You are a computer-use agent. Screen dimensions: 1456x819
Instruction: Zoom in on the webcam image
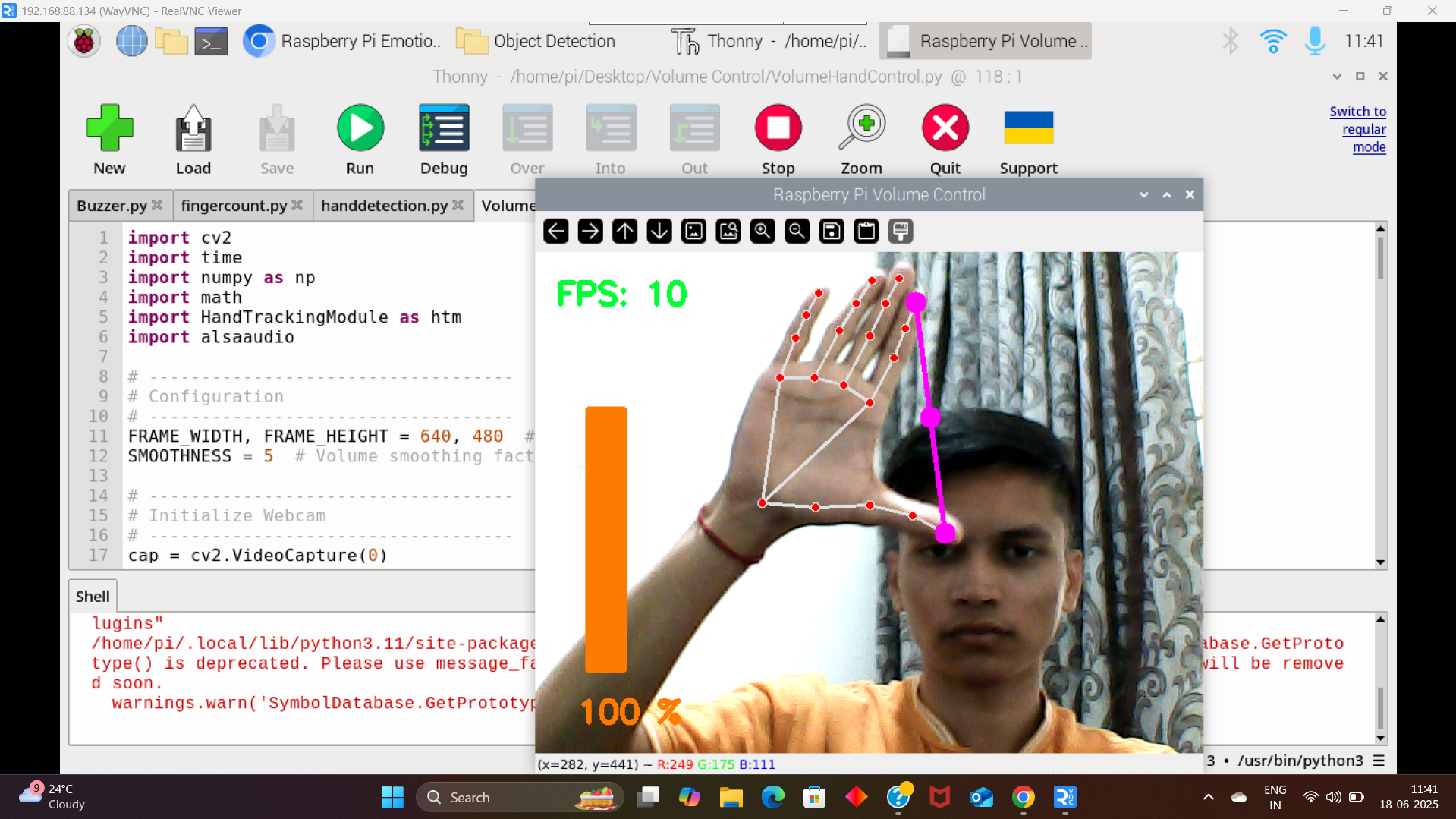(x=763, y=231)
